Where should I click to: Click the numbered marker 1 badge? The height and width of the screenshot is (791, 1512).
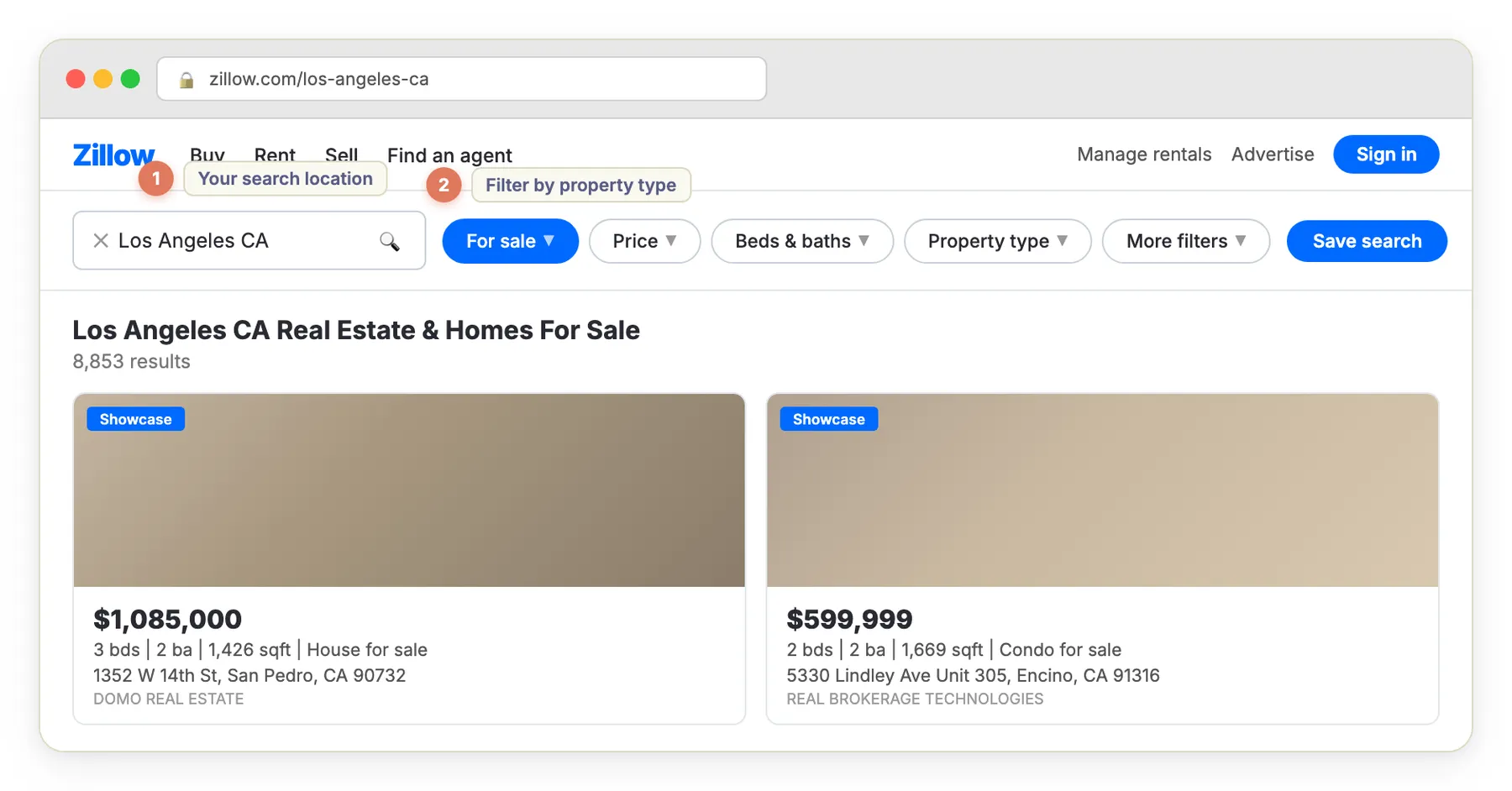(x=156, y=178)
